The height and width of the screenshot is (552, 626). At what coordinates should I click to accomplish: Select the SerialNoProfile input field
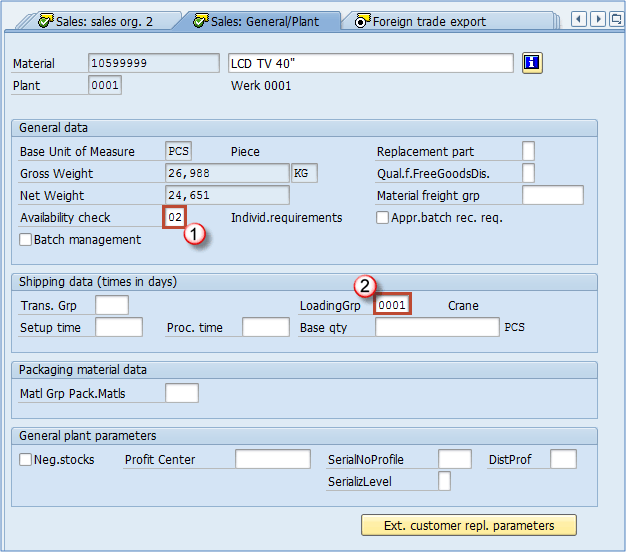[x=454, y=460]
